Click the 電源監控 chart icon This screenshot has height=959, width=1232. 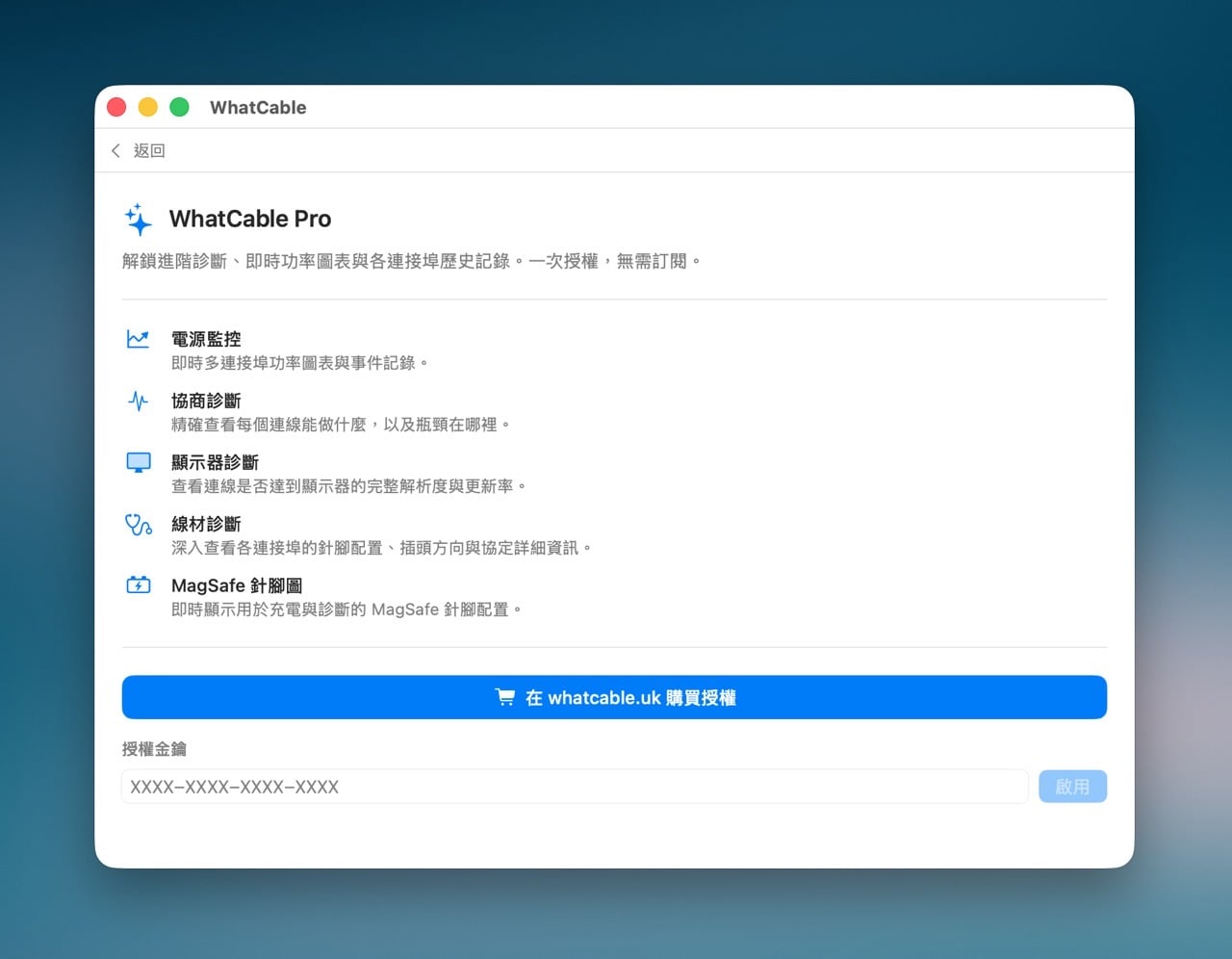point(139,339)
